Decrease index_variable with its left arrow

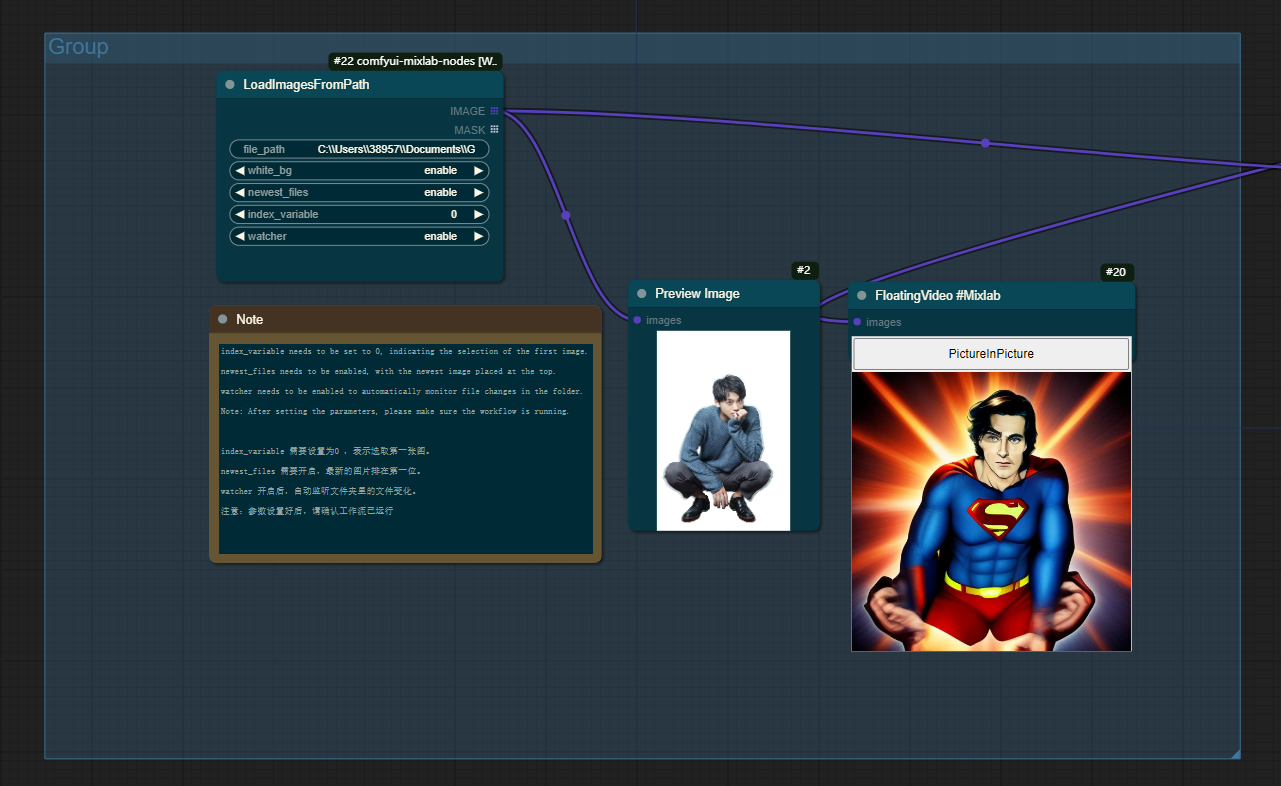click(x=240, y=215)
